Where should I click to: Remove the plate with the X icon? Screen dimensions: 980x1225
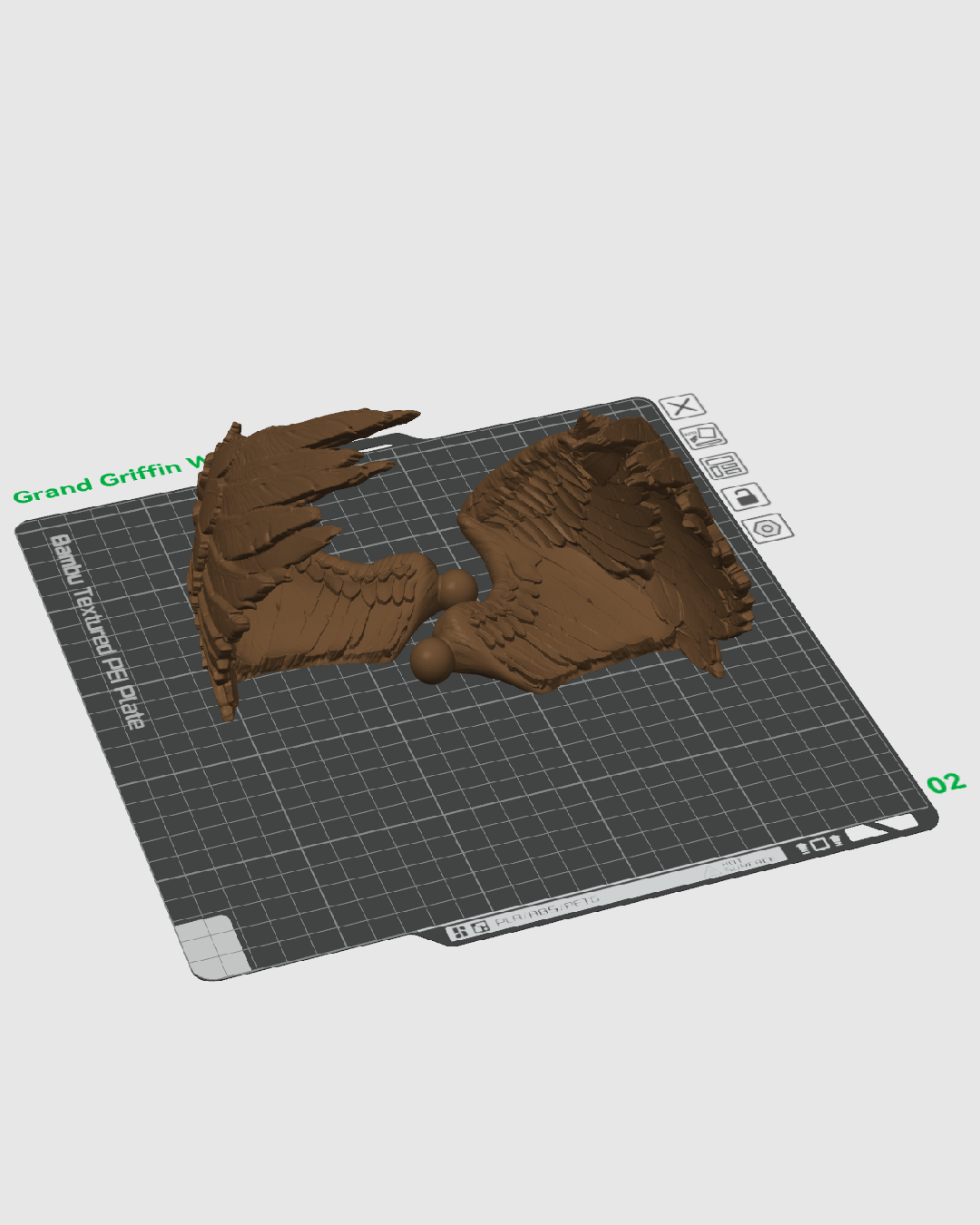pos(682,406)
